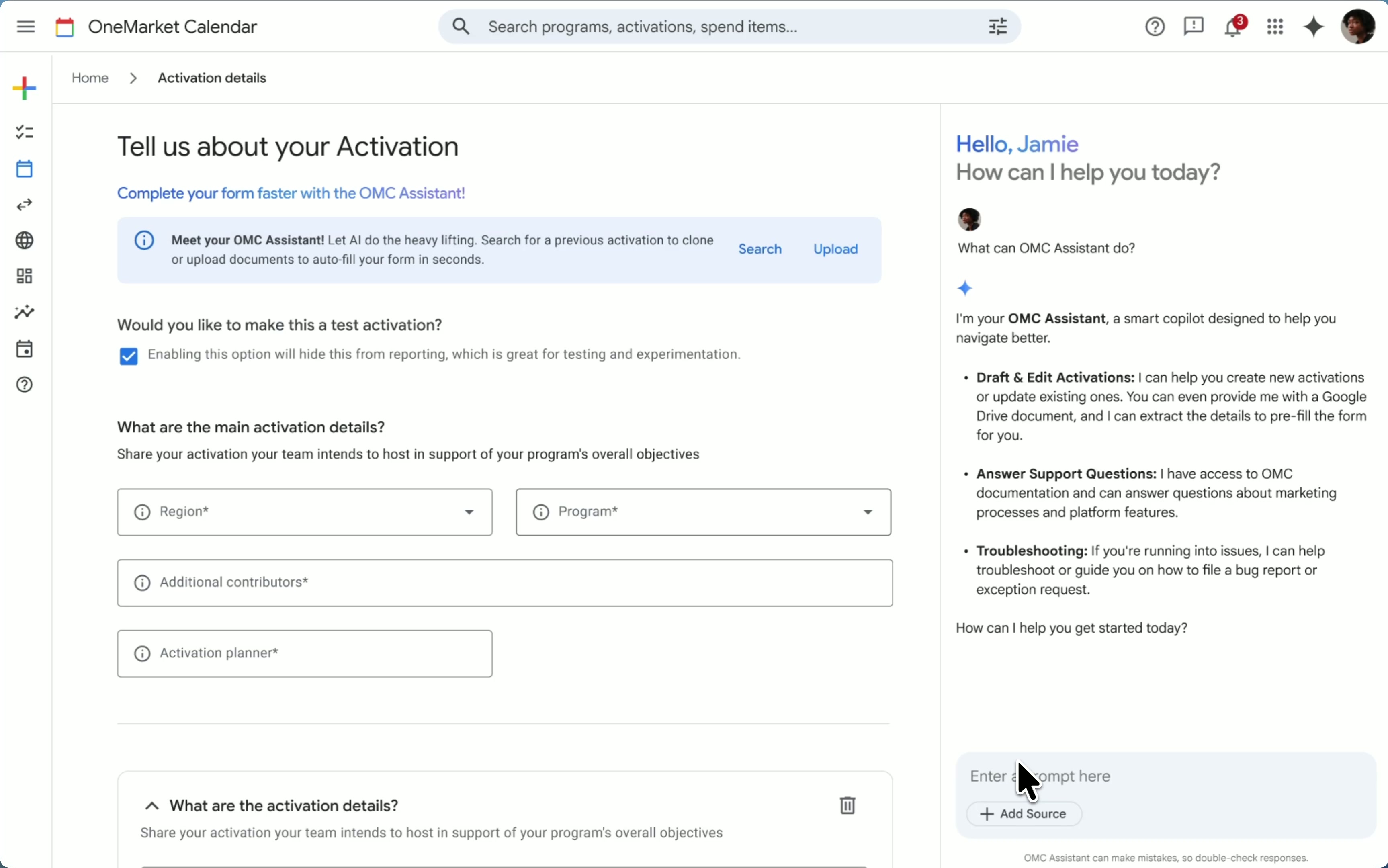1388x868 pixels.
Task: Open the analytics chart sidebar icon
Action: (x=25, y=312)
